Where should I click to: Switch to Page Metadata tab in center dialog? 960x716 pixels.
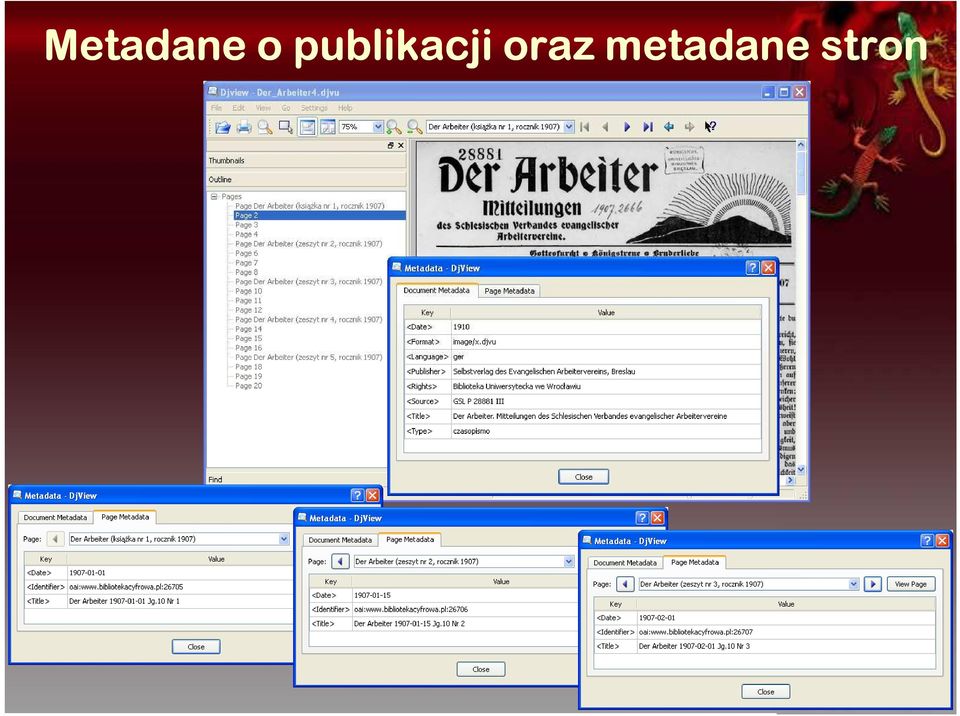coord(509,291)
